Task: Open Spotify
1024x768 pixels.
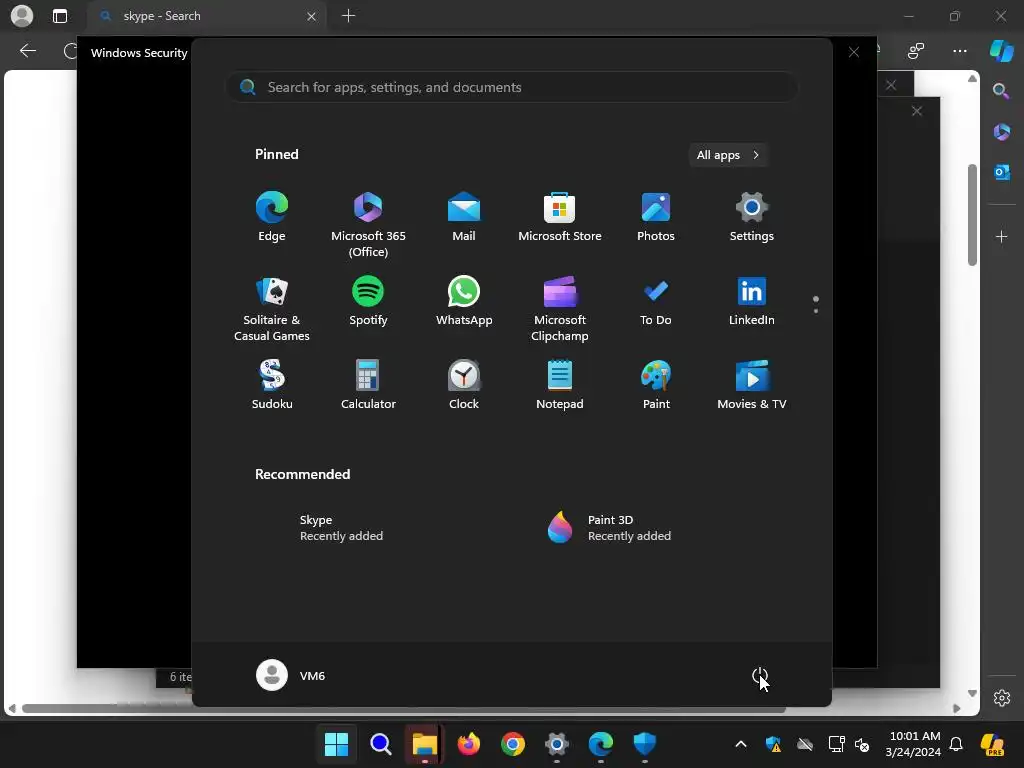Action: tap(368, 302)
